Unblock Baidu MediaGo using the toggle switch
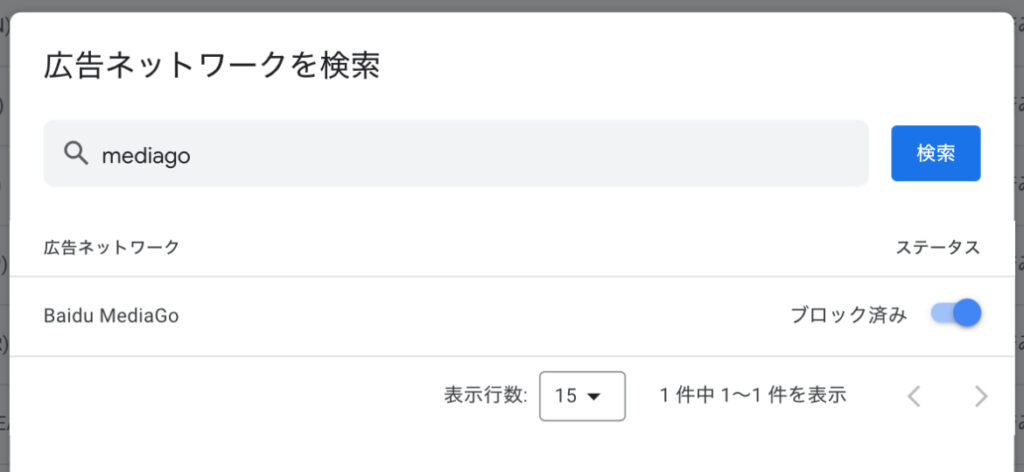This screenshot has height=472, width=1024. point(956,313)
